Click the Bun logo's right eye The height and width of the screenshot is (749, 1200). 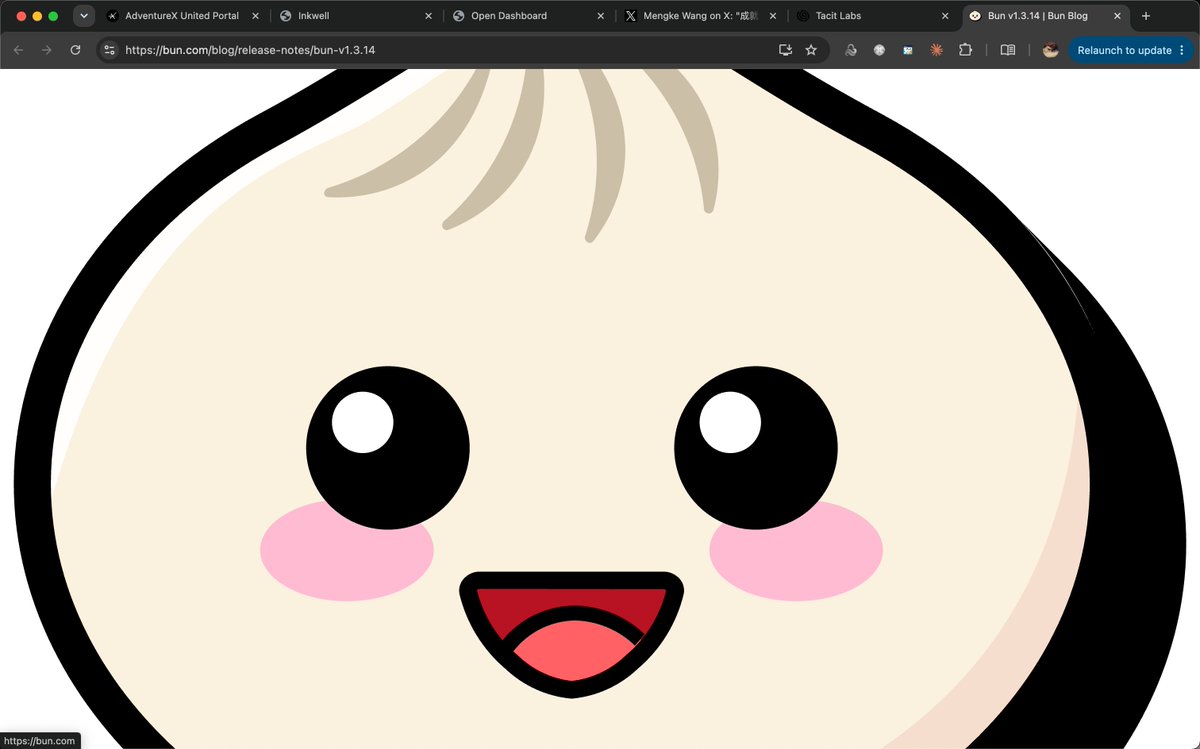click(x=756, y=447)
